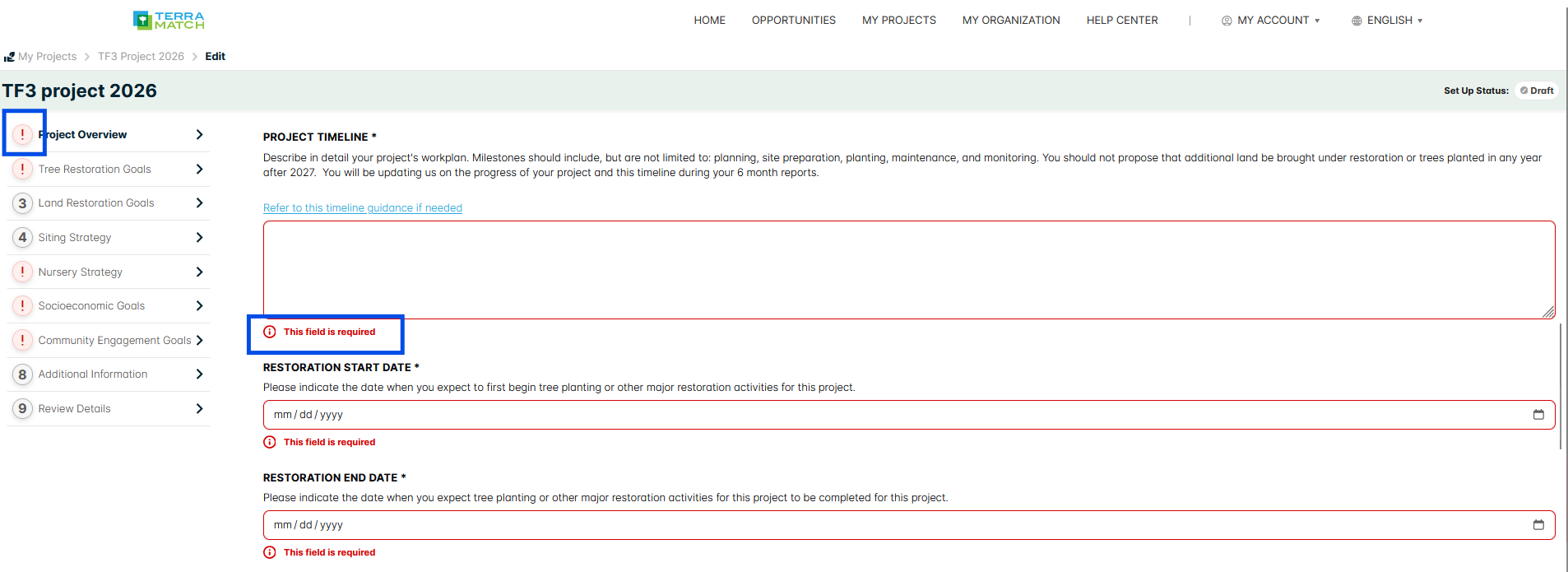1568x572 pixels.
Task: Click the TF3 project 2026 page title
Action: click(79, 91)
